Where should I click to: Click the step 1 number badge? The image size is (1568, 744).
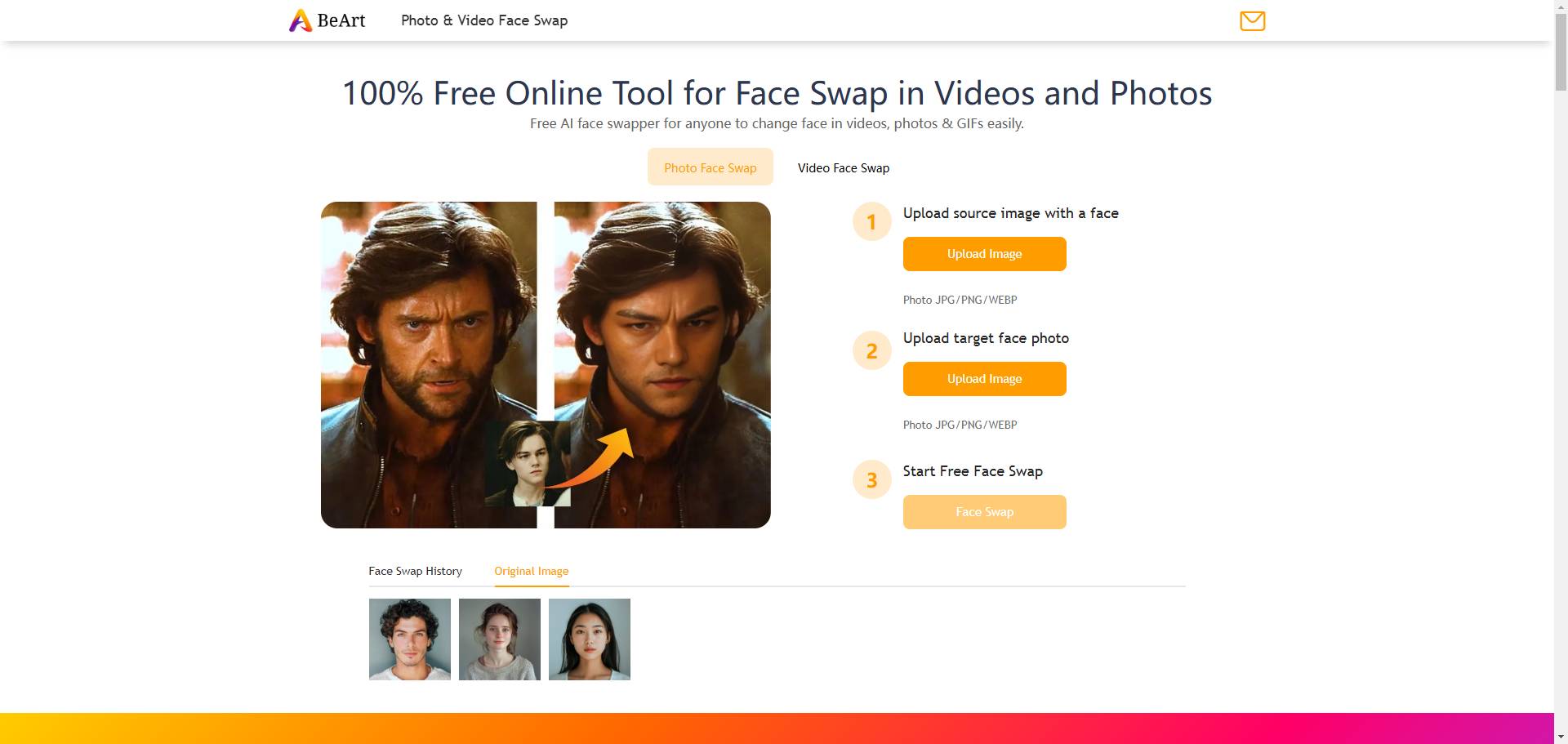[x=871, y=221]
